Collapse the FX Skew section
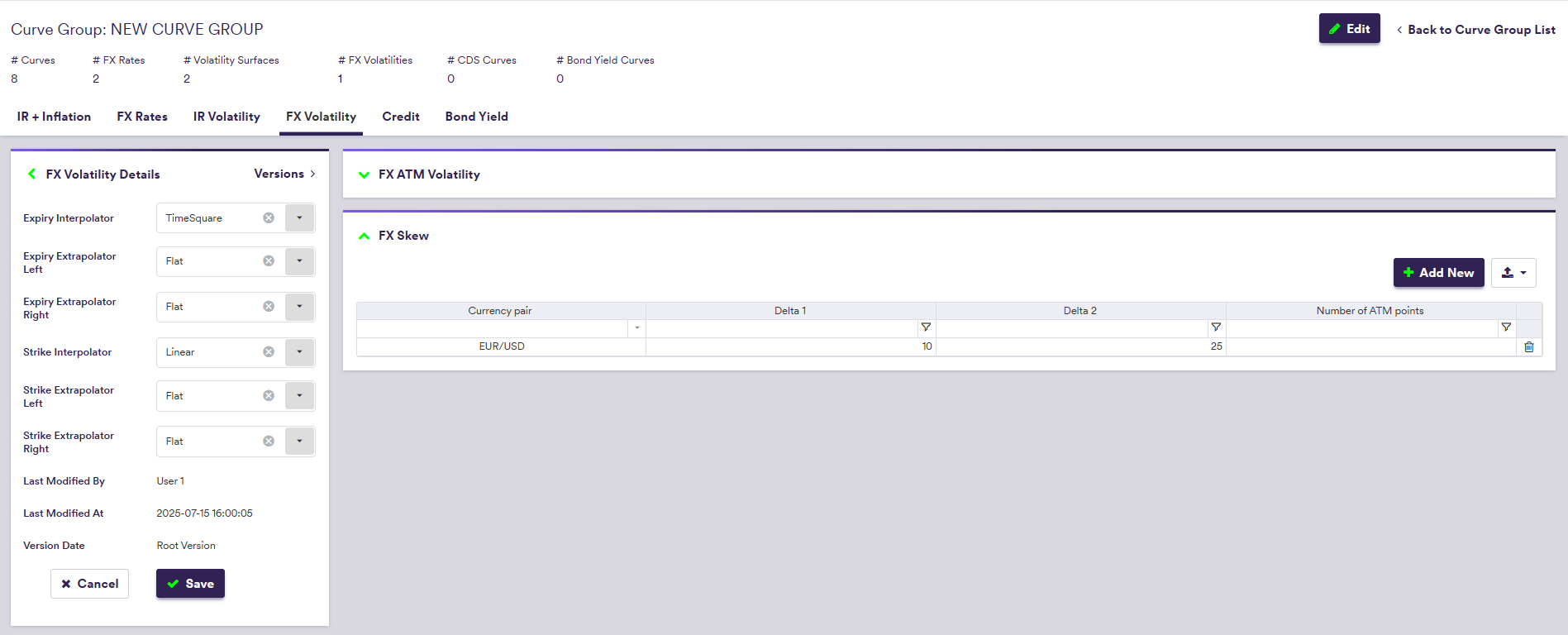The height and width of the screenshot is (635, 1568). [x=364, y=236]
